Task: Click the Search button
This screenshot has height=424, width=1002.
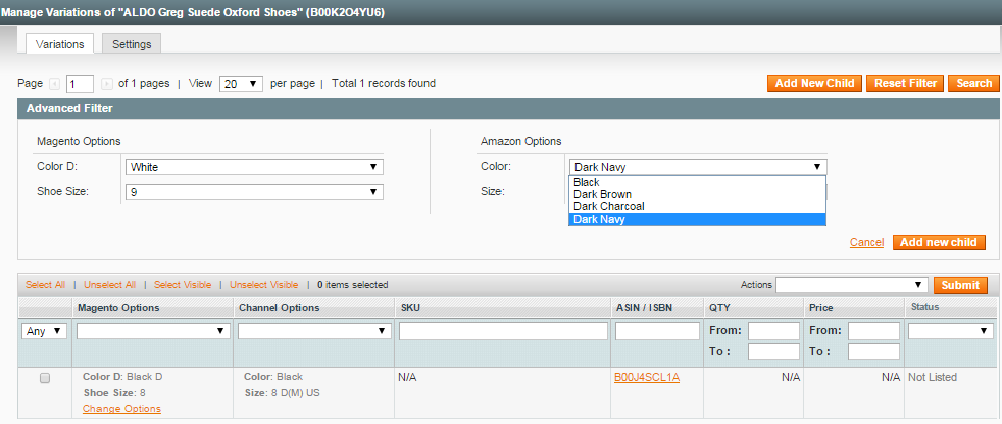Action: [973, 83]
